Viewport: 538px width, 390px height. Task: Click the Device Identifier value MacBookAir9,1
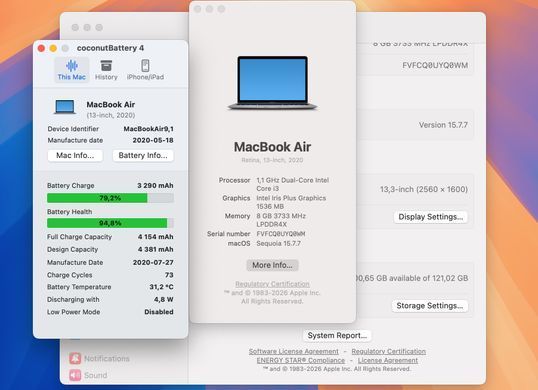(x=148, y=129)
